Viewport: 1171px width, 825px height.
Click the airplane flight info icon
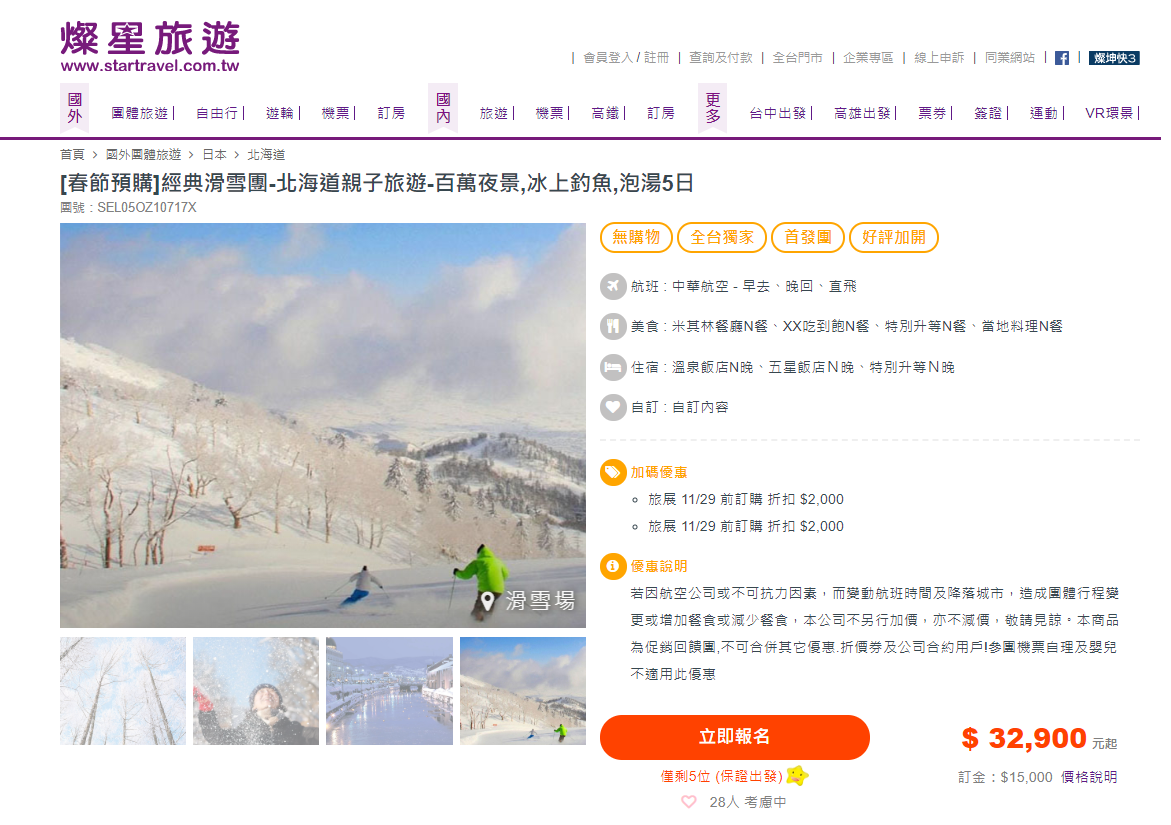tap(612, 286)
